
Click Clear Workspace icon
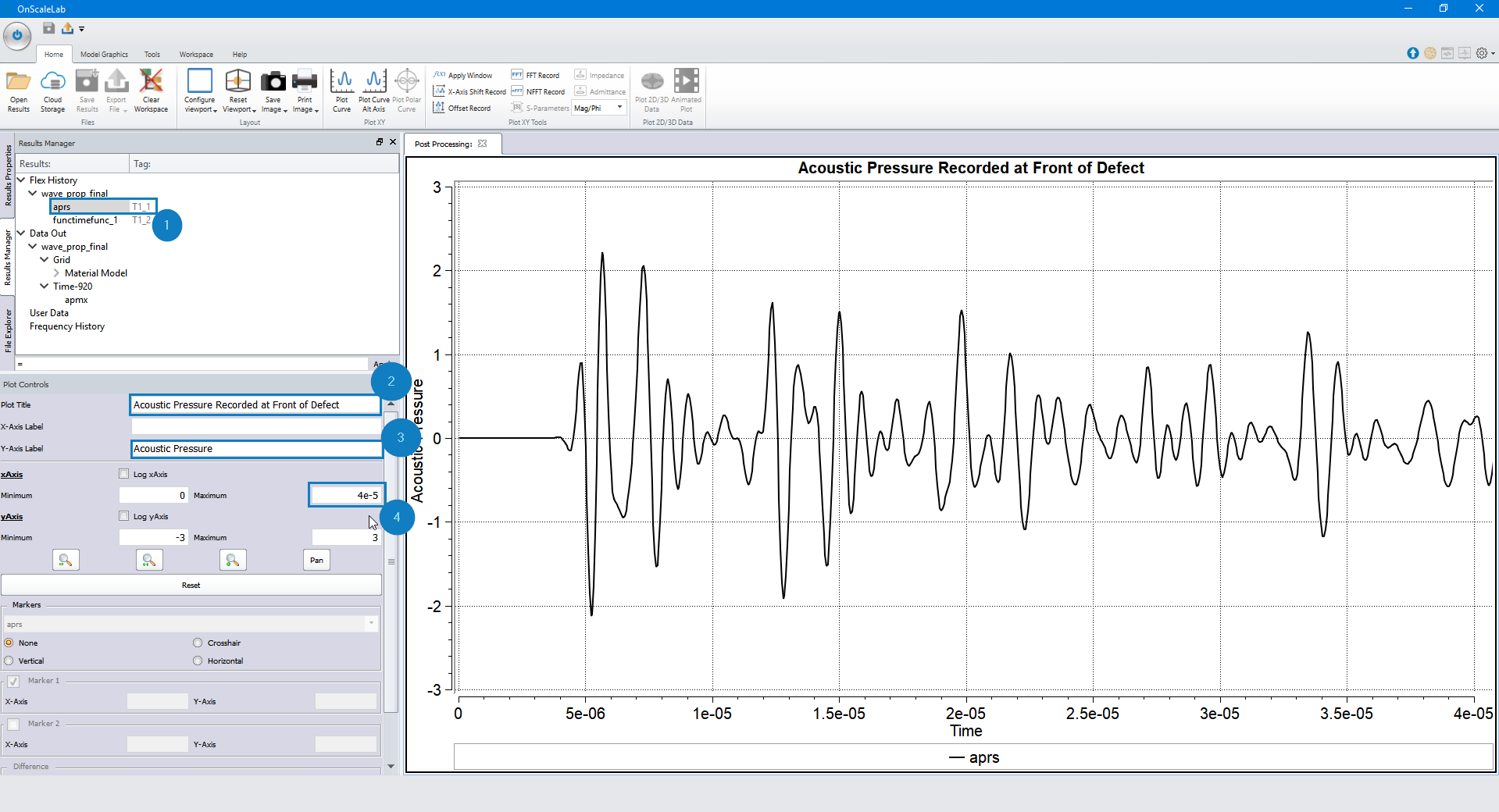151,81
